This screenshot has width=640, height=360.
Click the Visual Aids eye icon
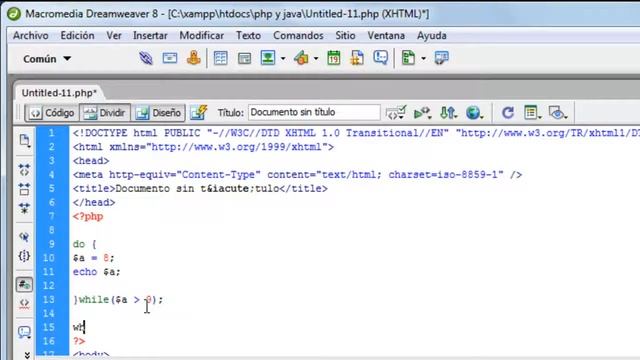(558, 113)
